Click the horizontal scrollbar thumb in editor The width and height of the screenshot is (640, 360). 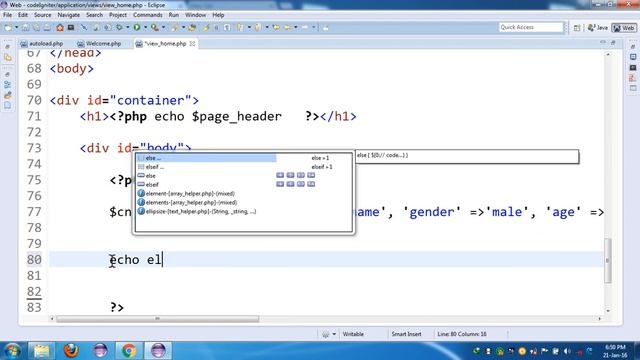coord(158,319)
